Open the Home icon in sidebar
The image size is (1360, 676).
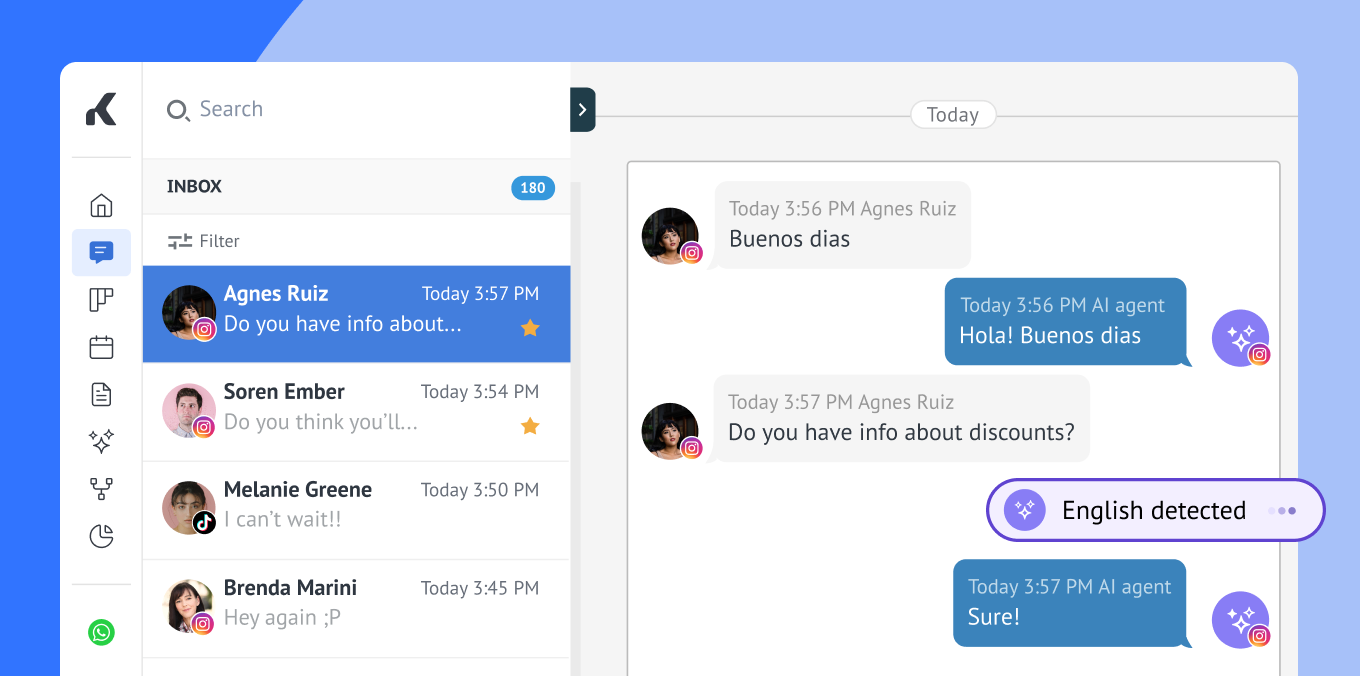(x=101, y=206)
